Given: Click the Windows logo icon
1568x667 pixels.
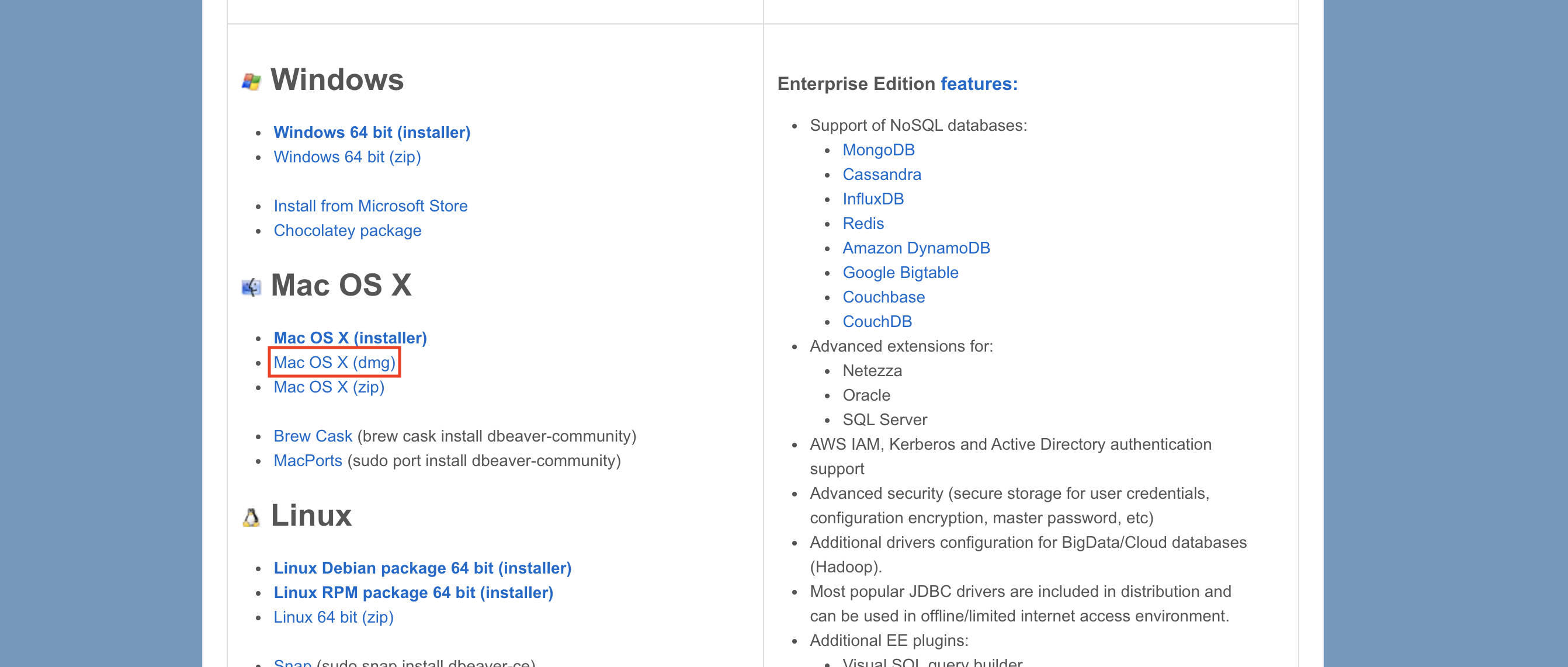Looking at the screenshot, I should [x=251, y=82].
